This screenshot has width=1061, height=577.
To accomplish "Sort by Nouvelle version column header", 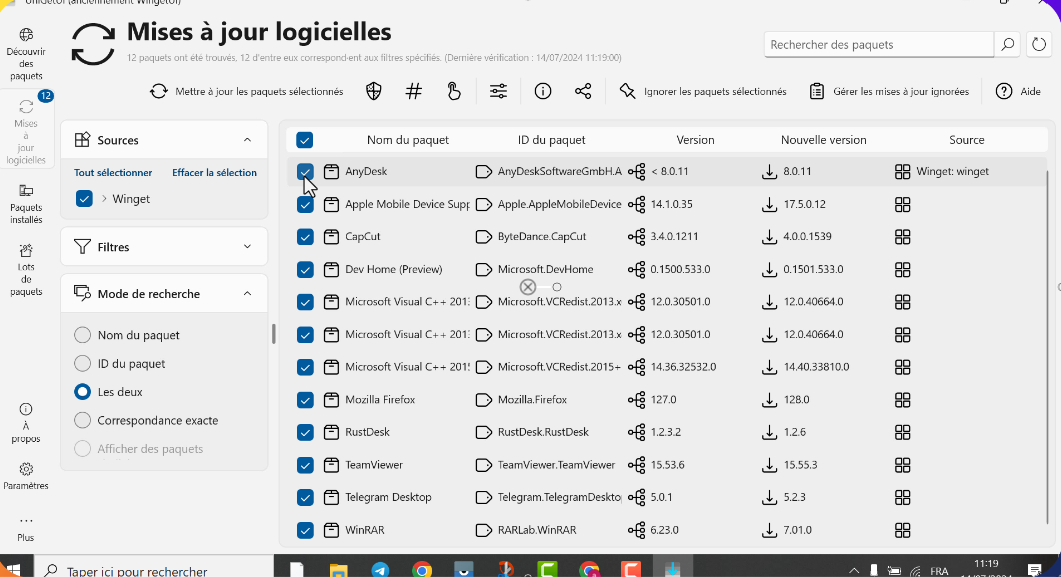I will [x=823, y=140].
